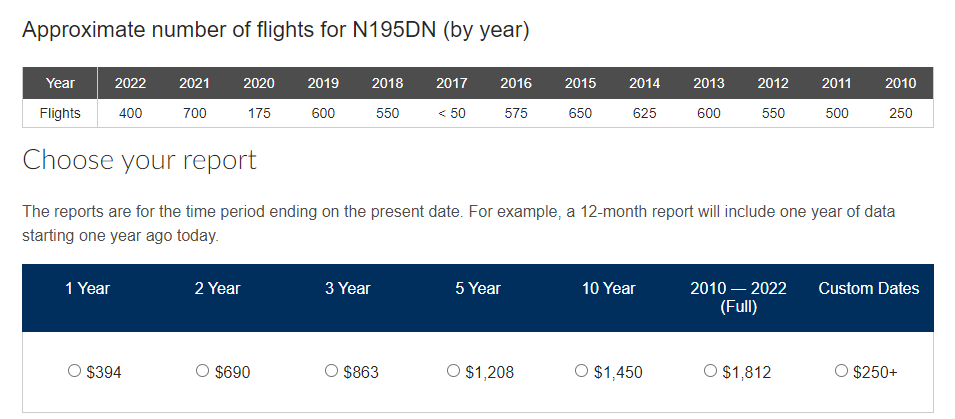Click the "3 Year" report heading
The image size is (955, 419).
(x=347, y=289)
